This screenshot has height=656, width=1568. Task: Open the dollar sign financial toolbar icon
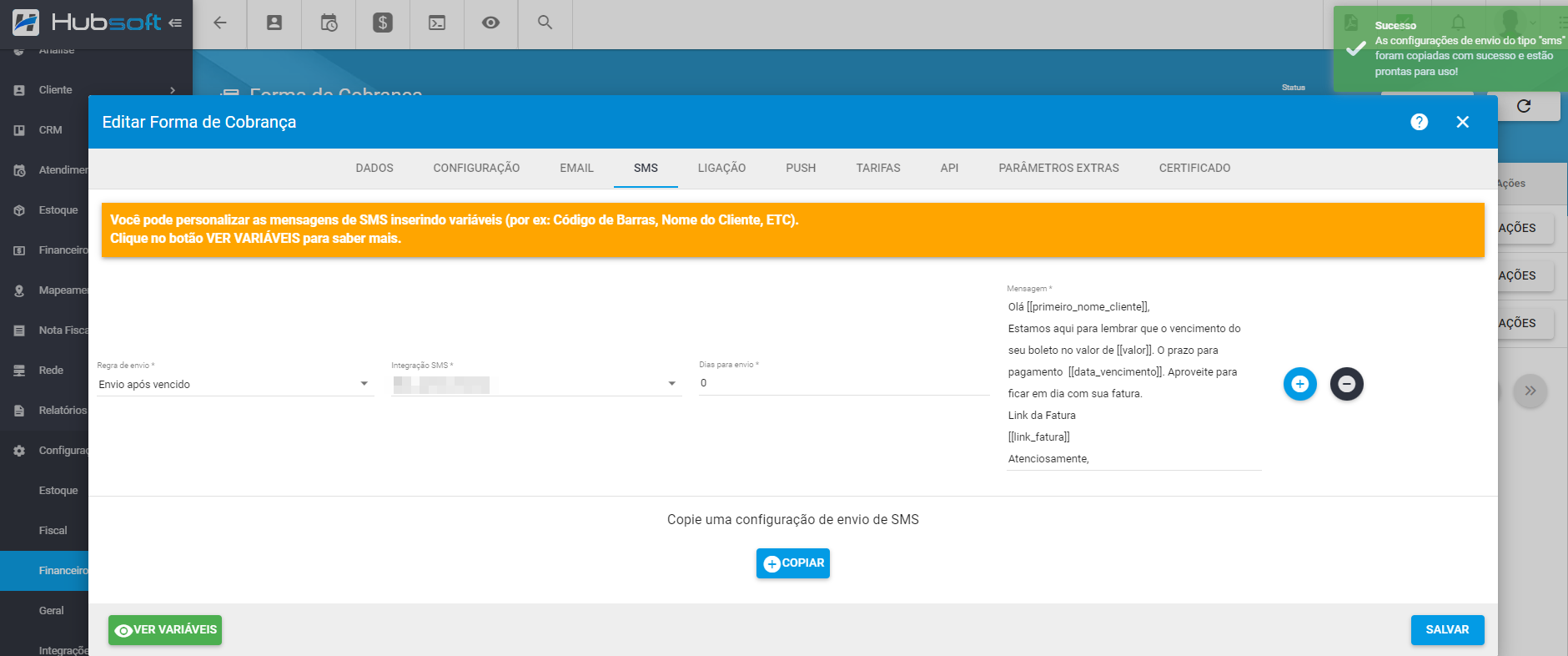pyautogui.click(x=383, y=23)
